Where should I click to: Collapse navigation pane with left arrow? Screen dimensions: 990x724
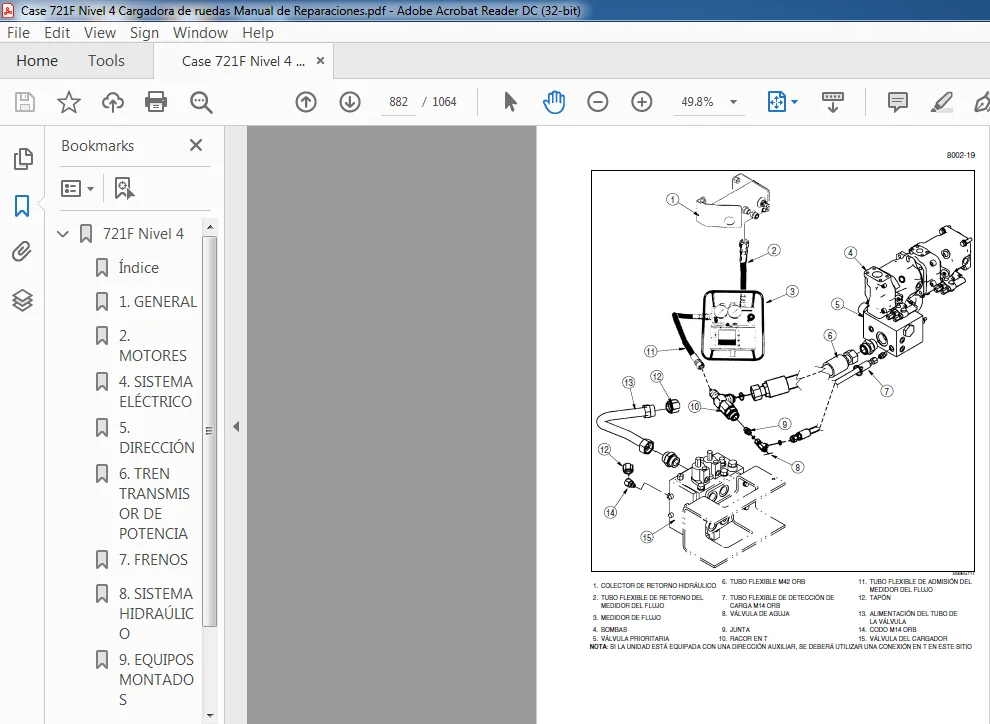pos(236,427)
